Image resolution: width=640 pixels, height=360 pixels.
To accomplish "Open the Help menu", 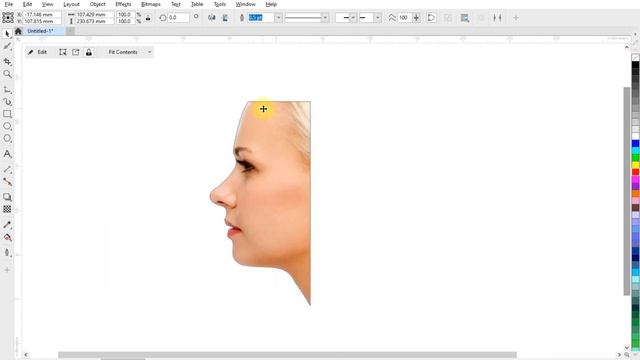I will coord(271,4).
